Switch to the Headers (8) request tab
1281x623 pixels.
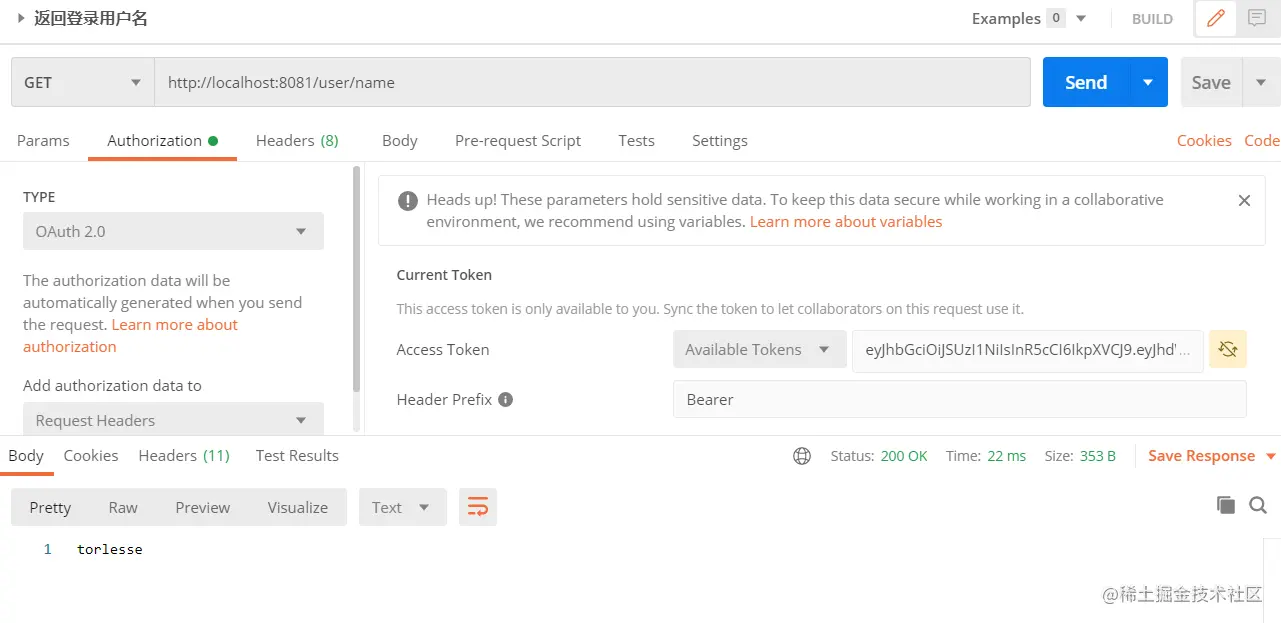[297, 141]
